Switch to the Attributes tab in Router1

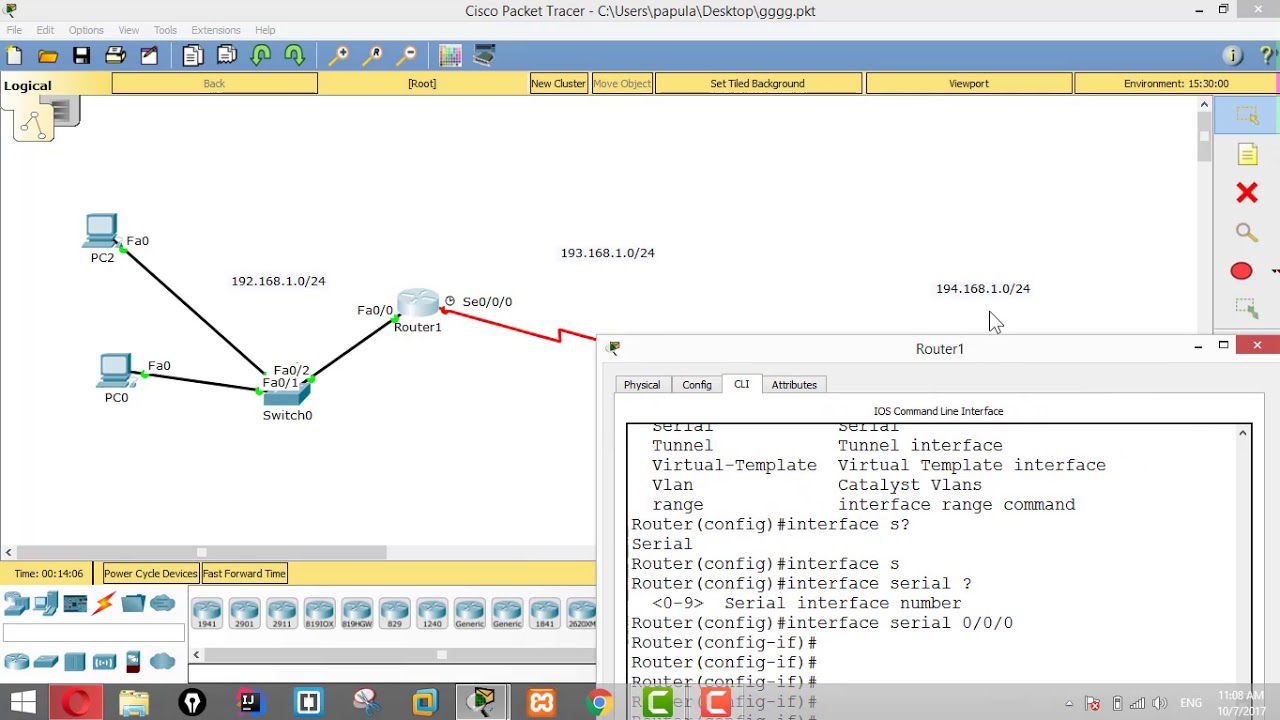(794, 385)
